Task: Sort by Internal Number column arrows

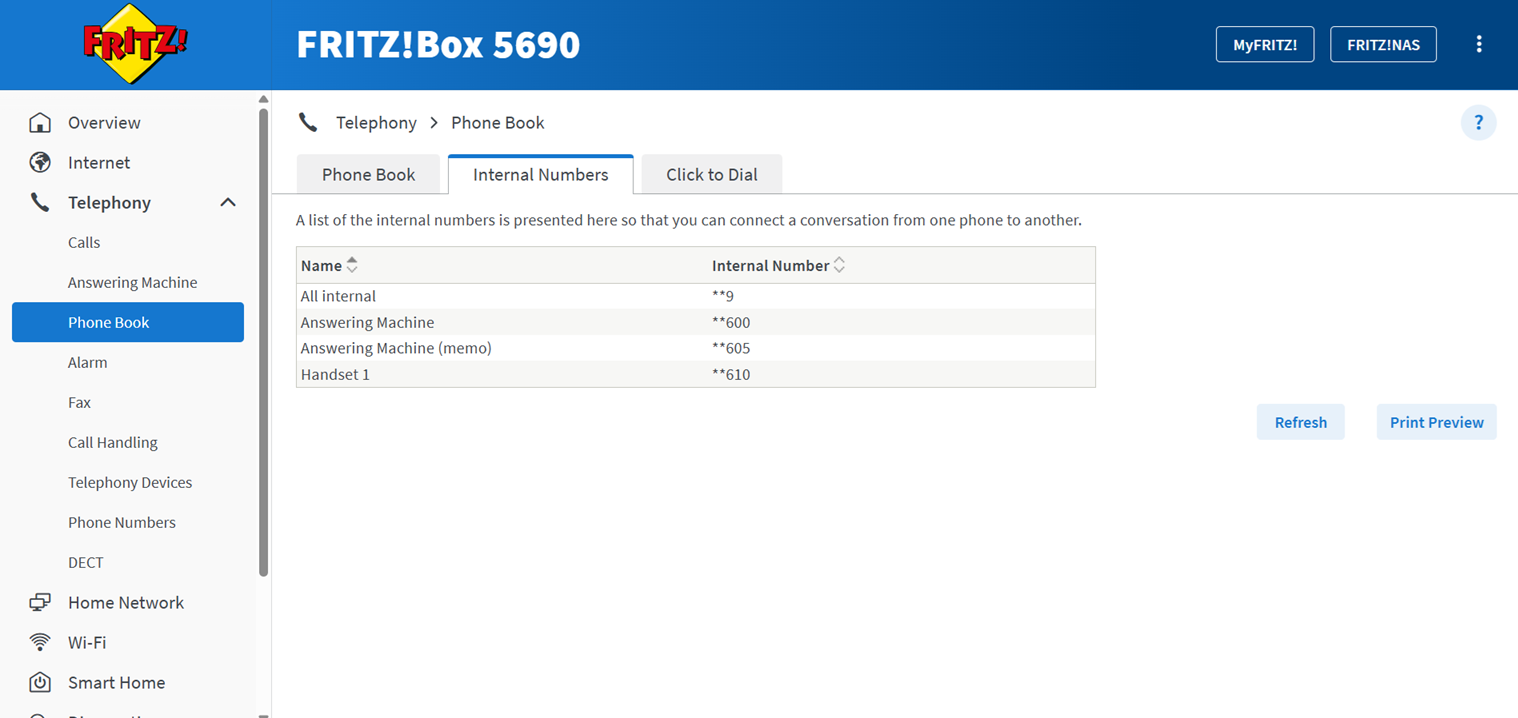Action: coord(839,265)
